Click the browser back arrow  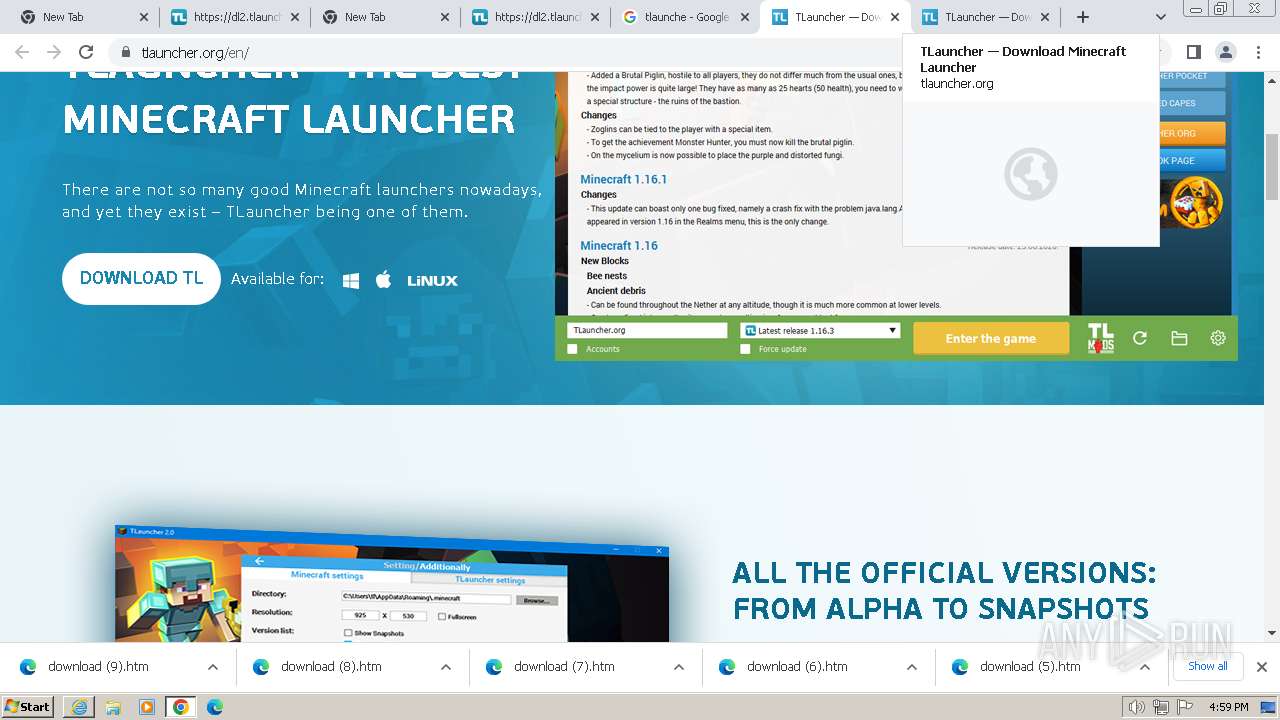pyautogui.click(x=22, y=52)
